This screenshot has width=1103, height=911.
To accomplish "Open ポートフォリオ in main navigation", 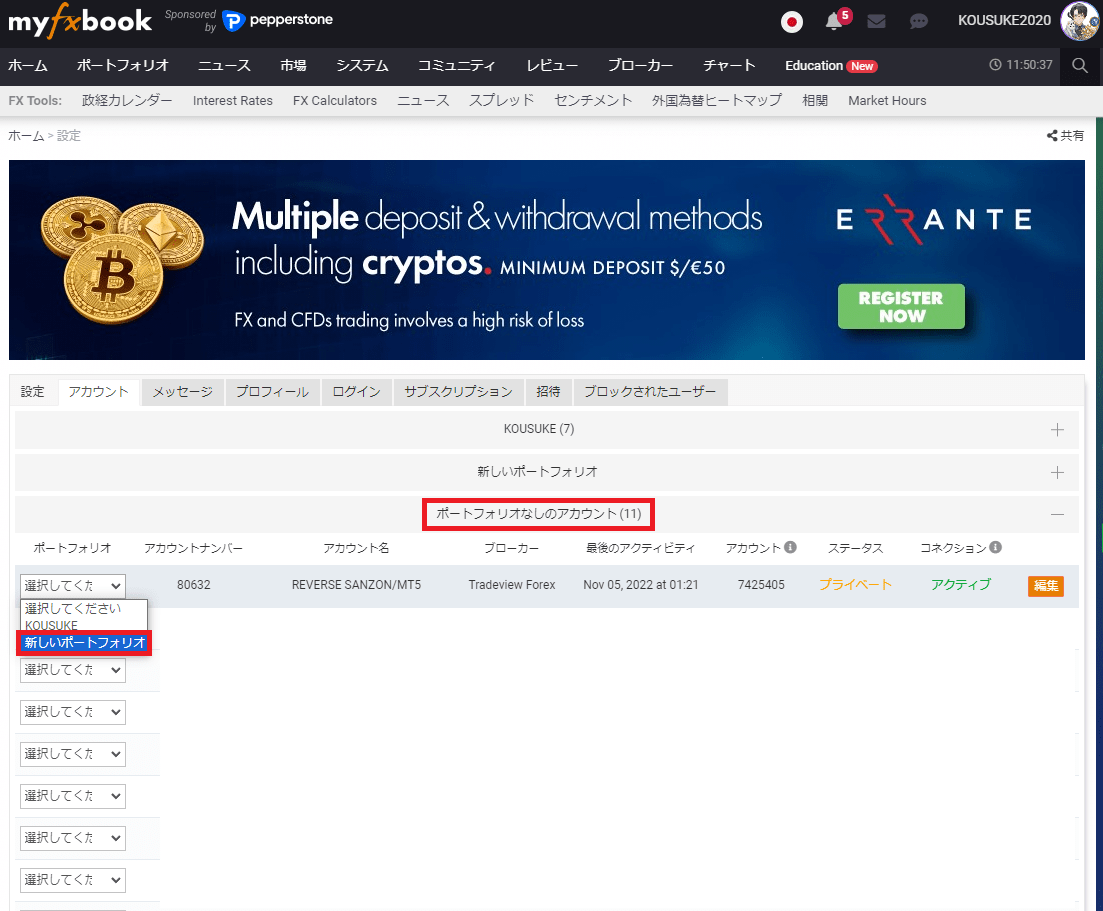I will tap(123, 65).
